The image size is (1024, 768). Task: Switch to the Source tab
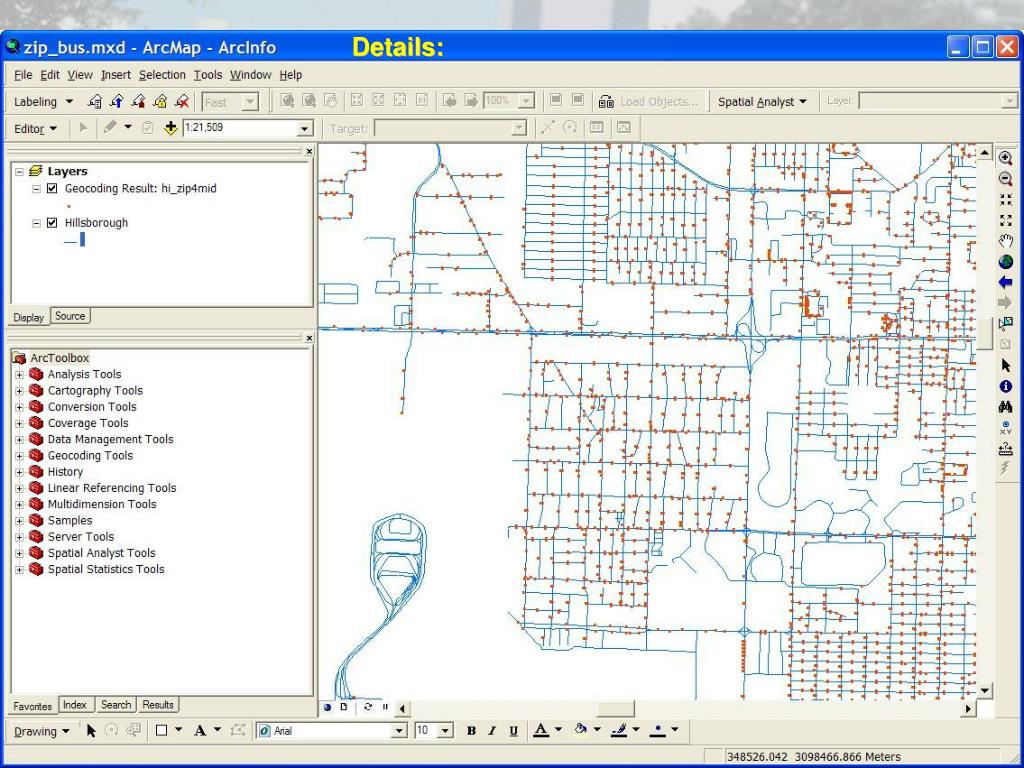click(x=70, y=316)
